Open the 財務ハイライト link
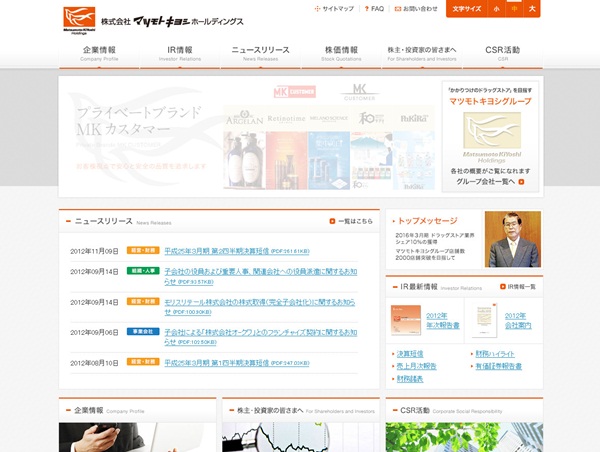Screen dimensions: 600x452 (x=495, y=354)
